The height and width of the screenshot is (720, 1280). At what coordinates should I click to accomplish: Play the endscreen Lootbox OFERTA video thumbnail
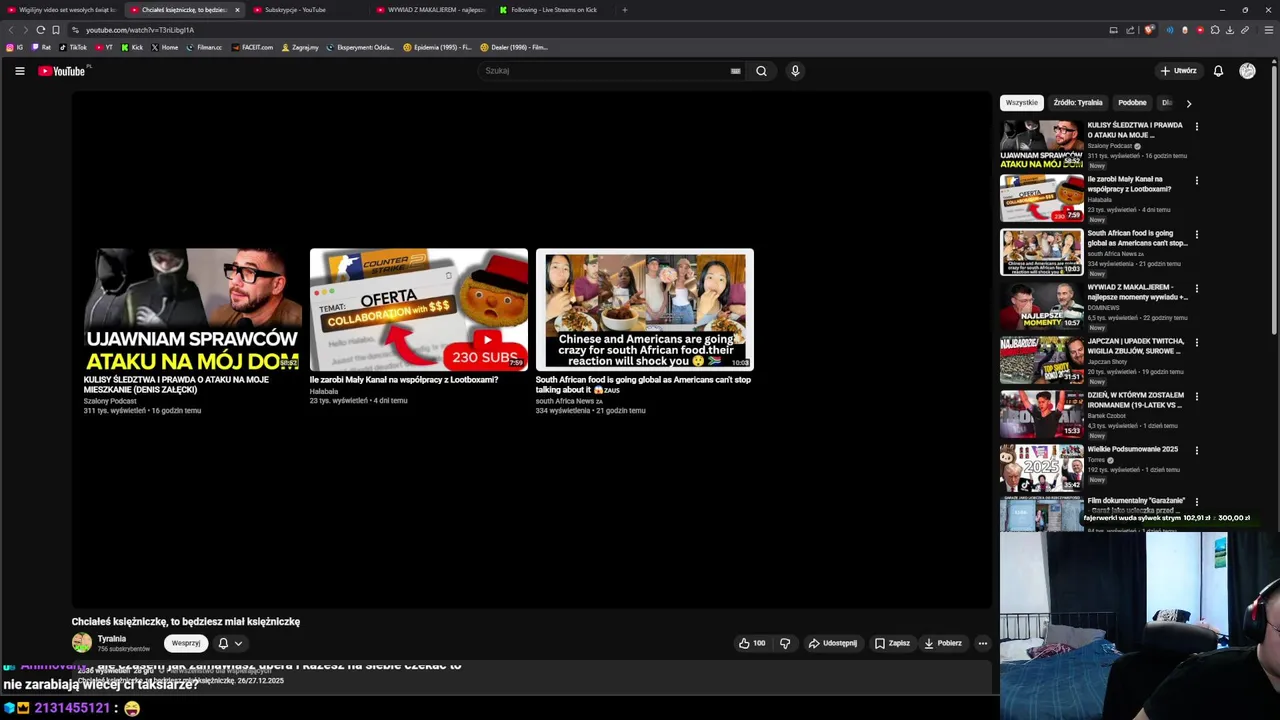pyautogui.click(x=419, y=310)
